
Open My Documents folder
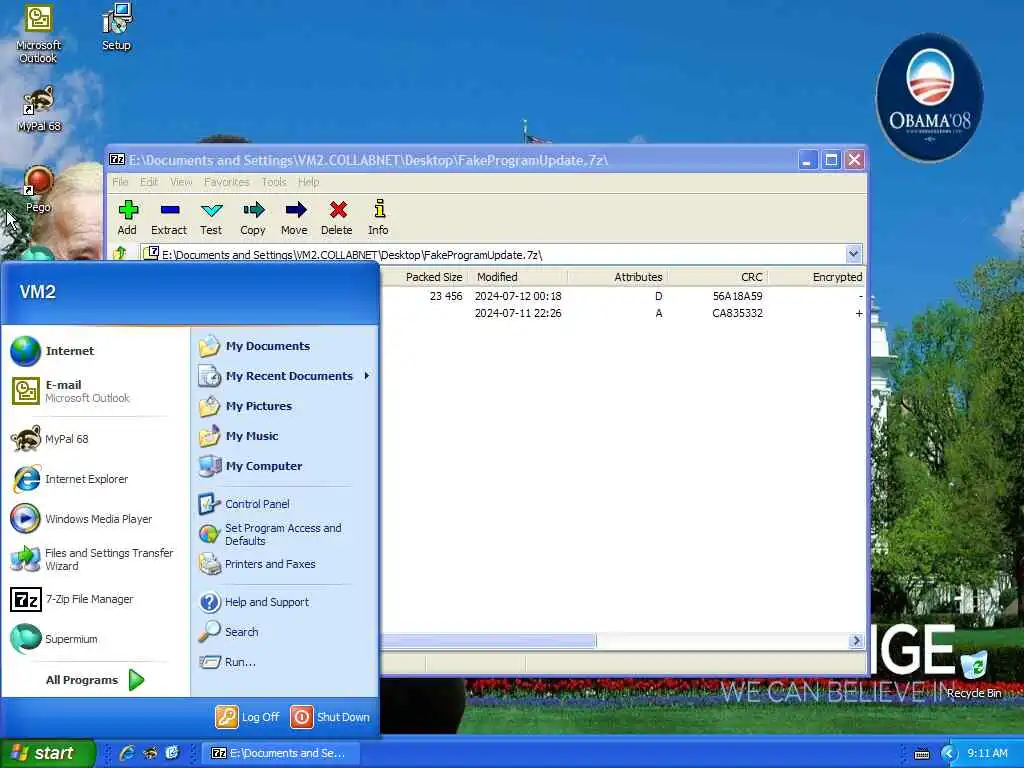point(284,346)
